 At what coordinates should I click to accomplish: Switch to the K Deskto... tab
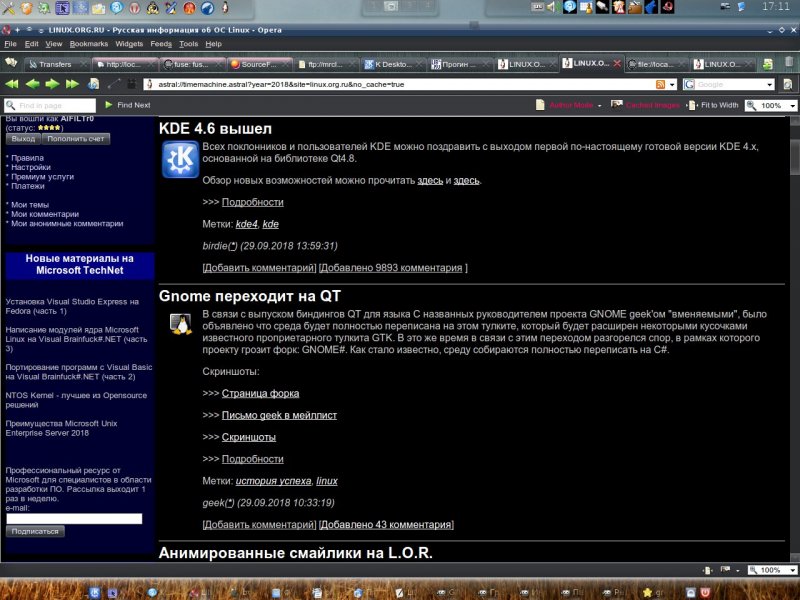pos(393,64)
